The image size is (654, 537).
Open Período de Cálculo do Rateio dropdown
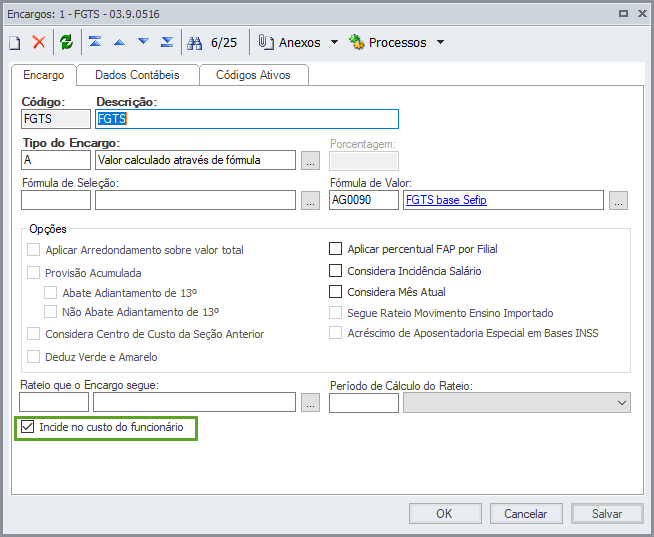point(622,403)
